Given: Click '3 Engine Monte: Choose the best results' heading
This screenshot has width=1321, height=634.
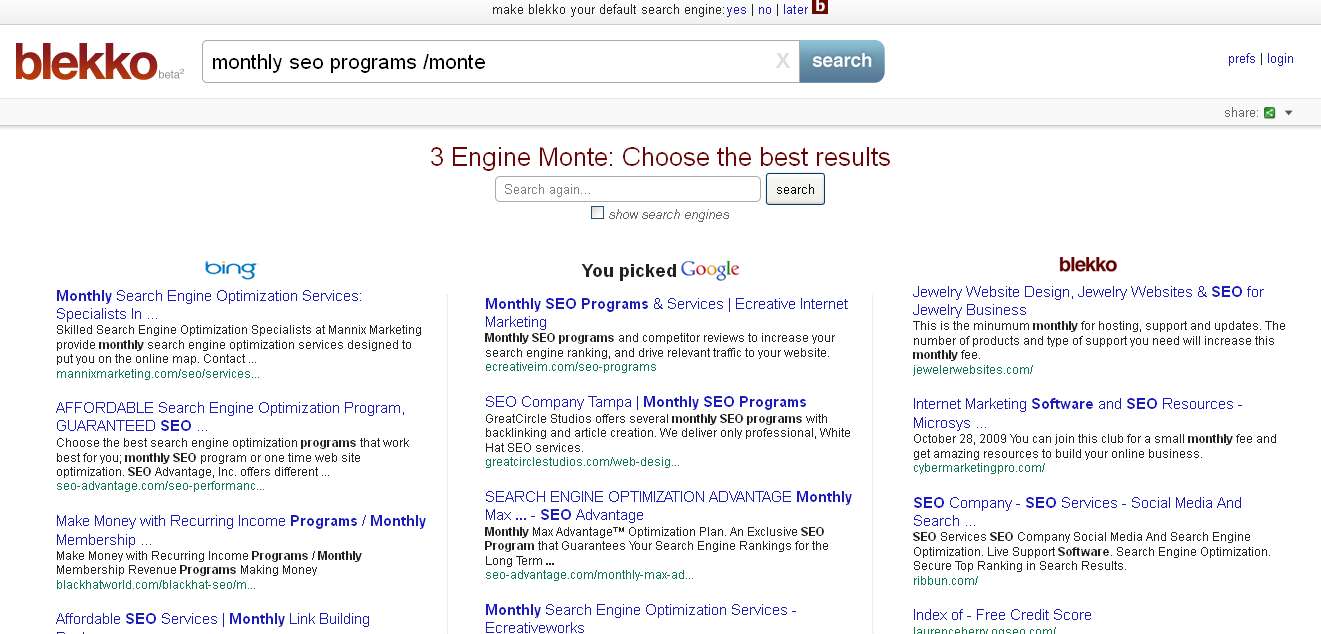Looking at the screenshot, I should tap(660, 157).
